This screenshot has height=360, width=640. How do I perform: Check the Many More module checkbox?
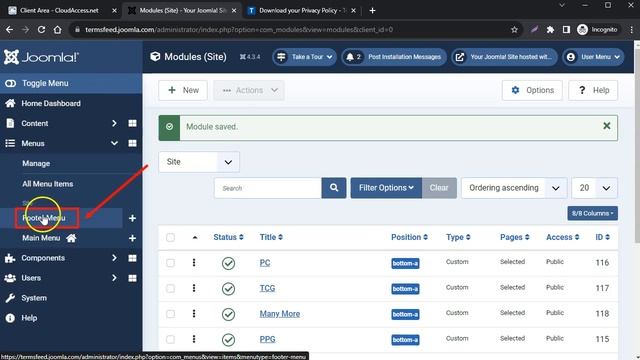170,314
